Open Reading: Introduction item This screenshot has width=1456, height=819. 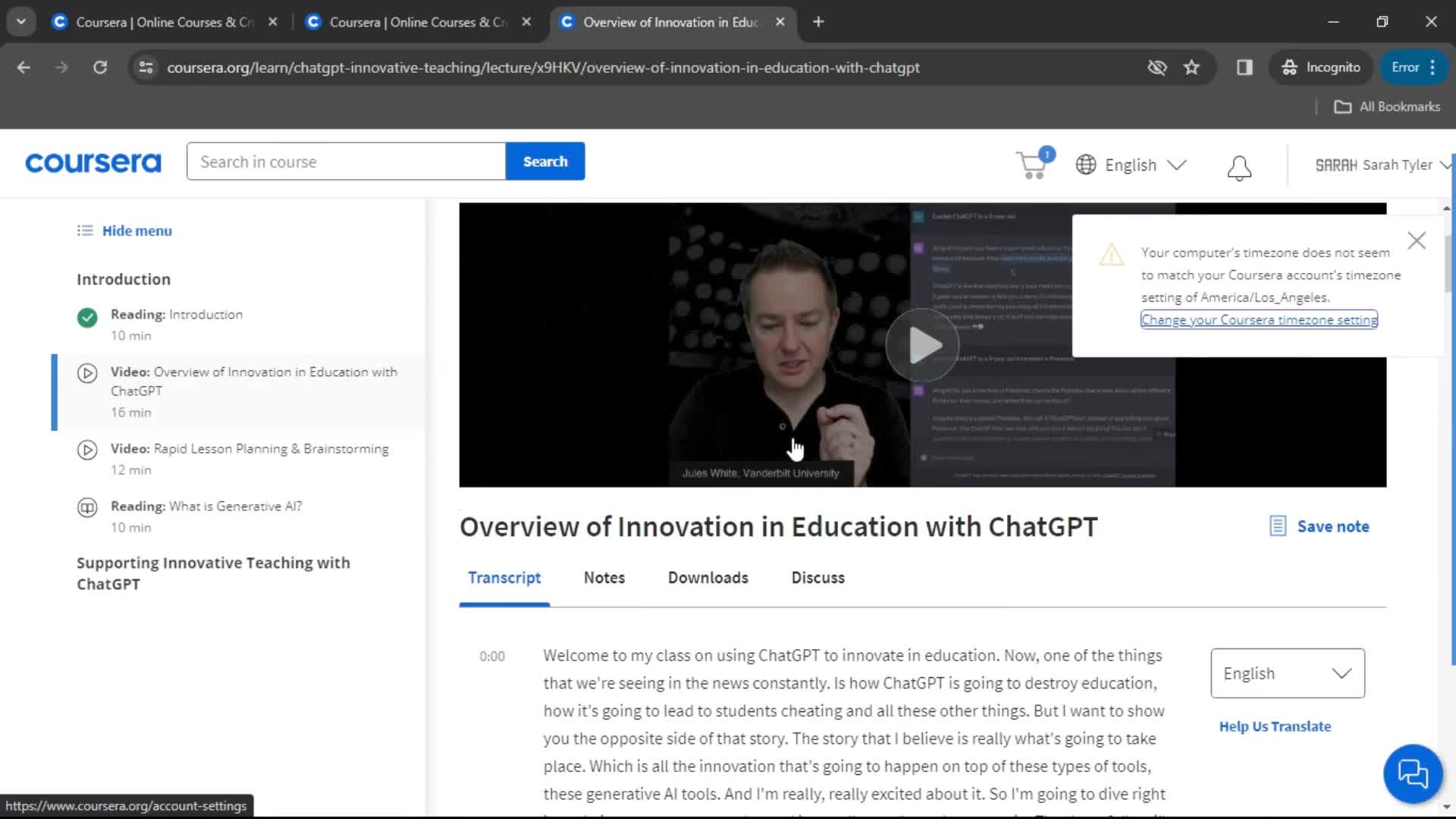239,325
